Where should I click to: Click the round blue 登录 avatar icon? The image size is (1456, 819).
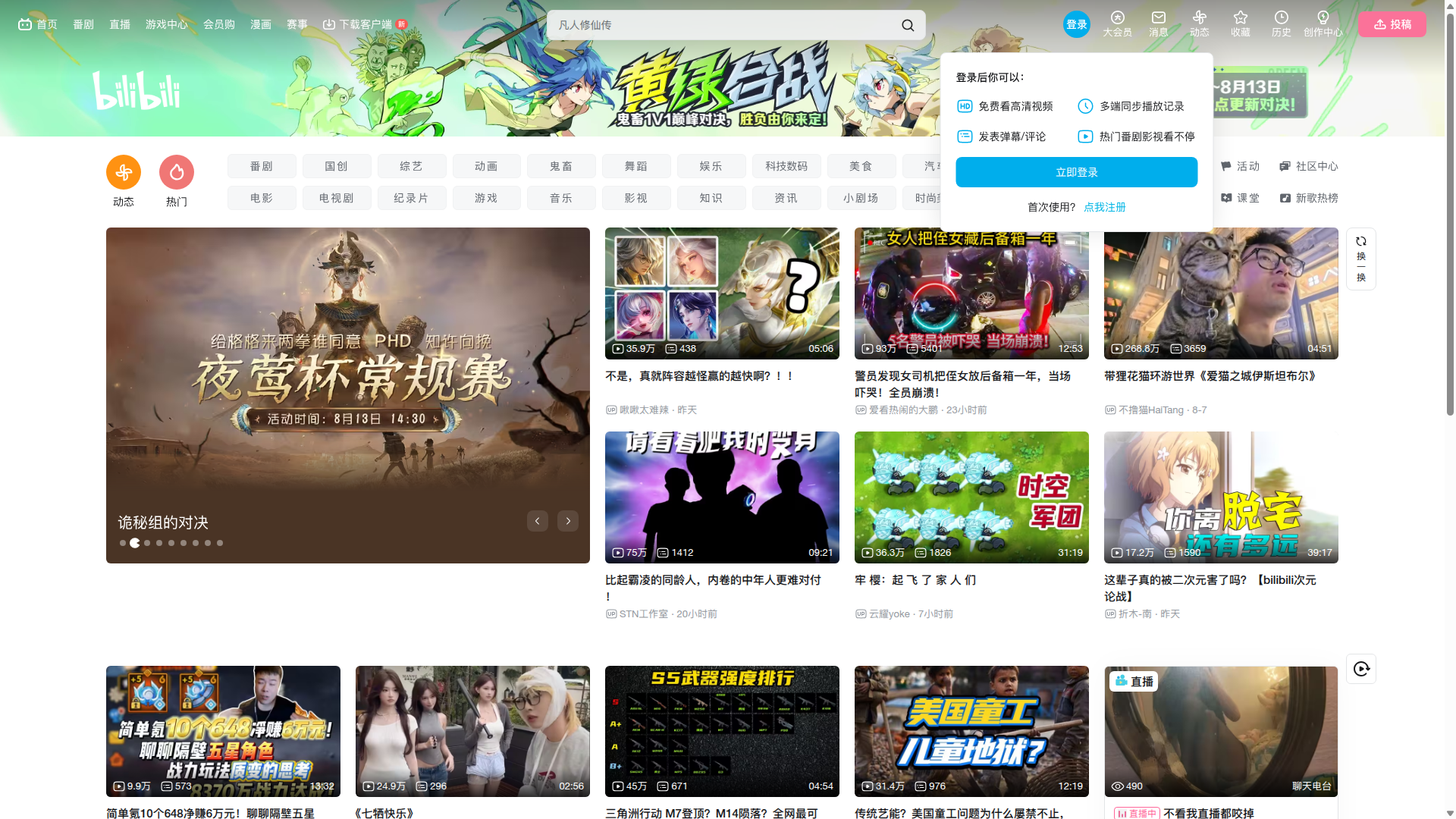[1076, 24]
